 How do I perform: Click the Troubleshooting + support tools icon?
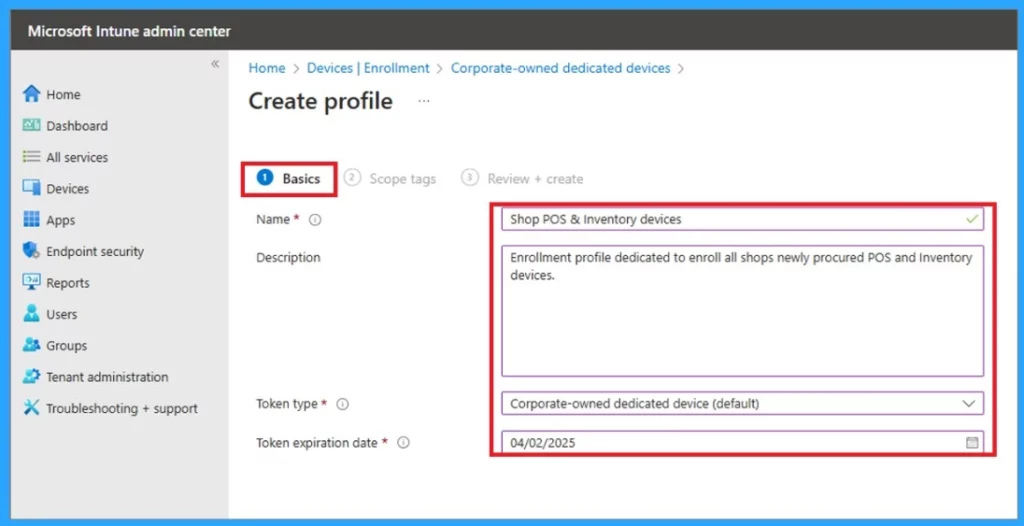tap(31, 408)
